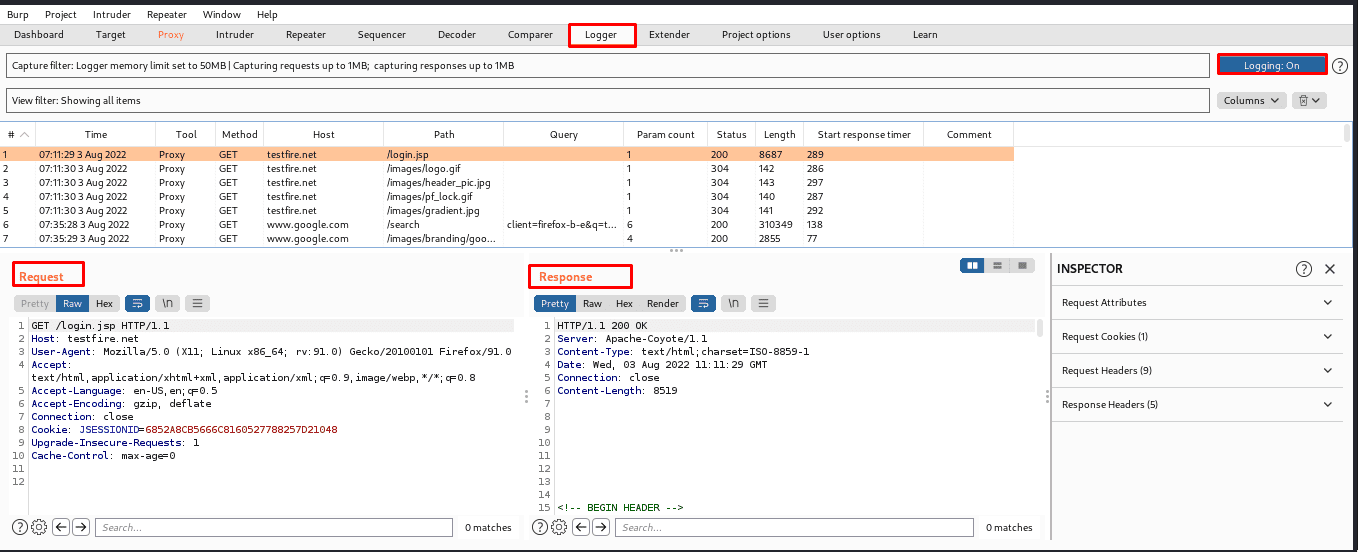Switch to the Target tab
Viewport: 1358px width, 552px height.
111,35
